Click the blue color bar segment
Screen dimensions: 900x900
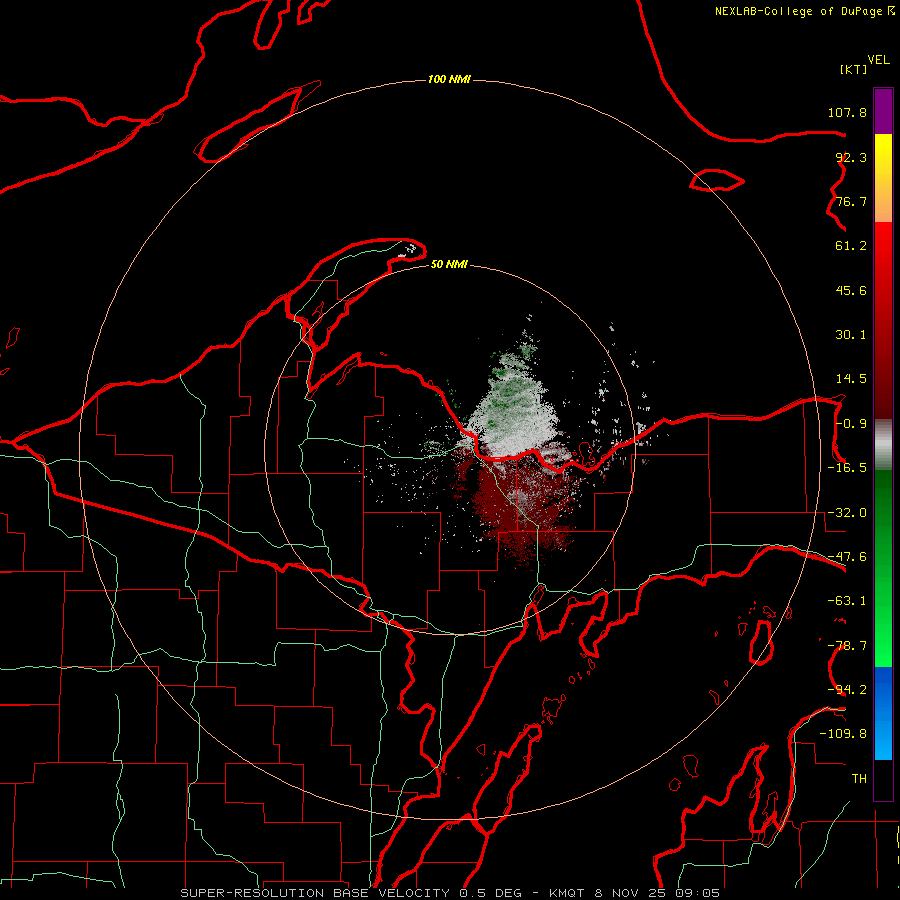(883, 713)
